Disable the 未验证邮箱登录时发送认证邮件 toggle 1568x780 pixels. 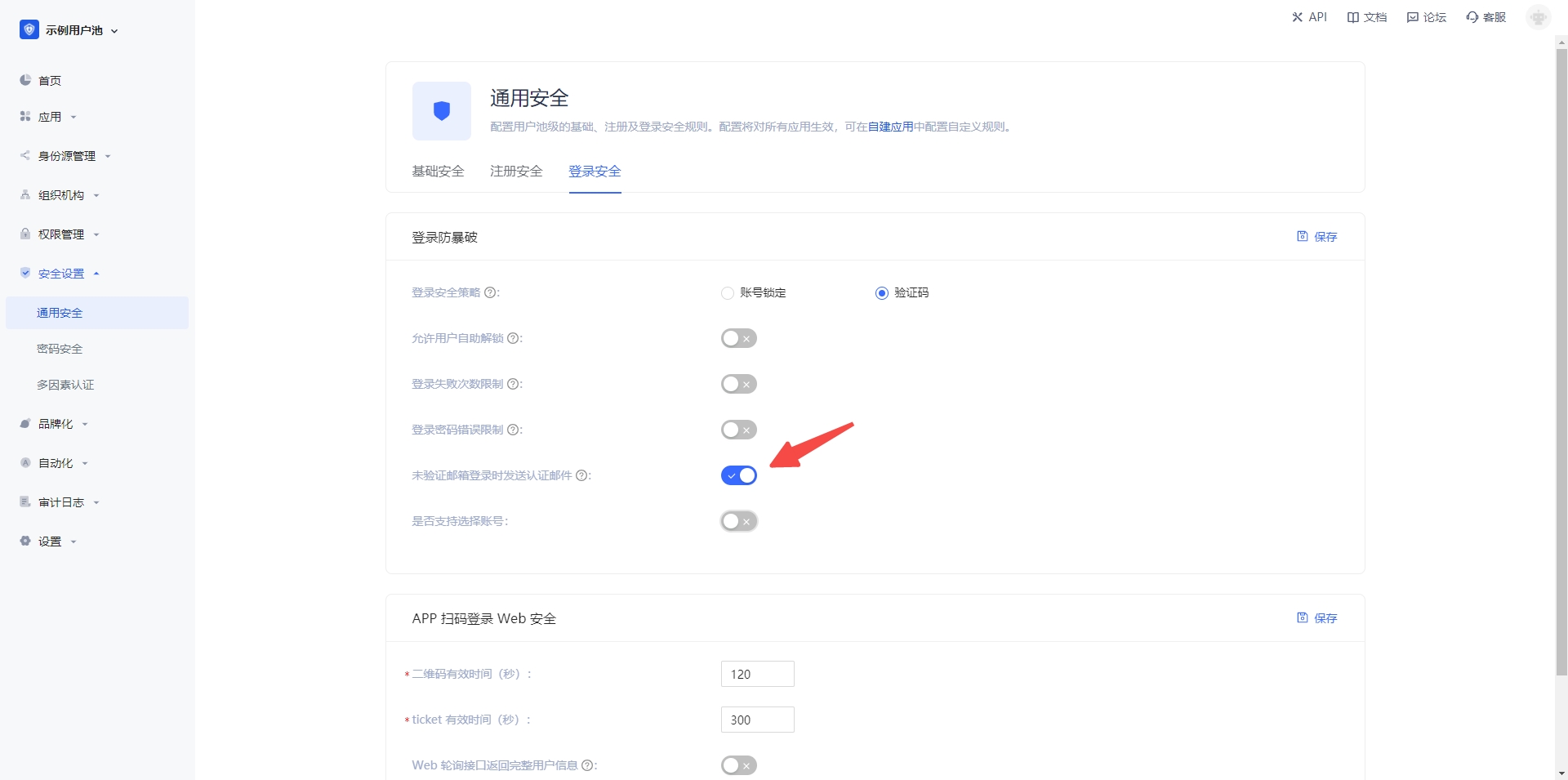(738, 475)
